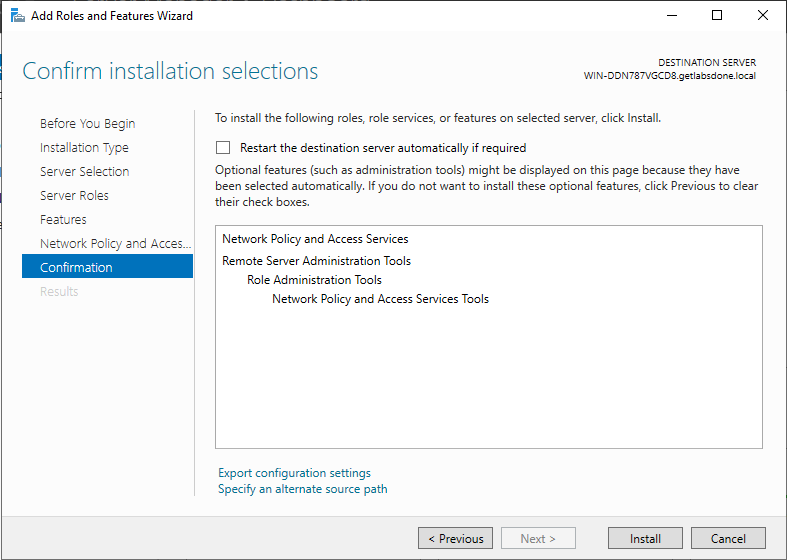Select Role Administration Tools entry

(314, 280)
